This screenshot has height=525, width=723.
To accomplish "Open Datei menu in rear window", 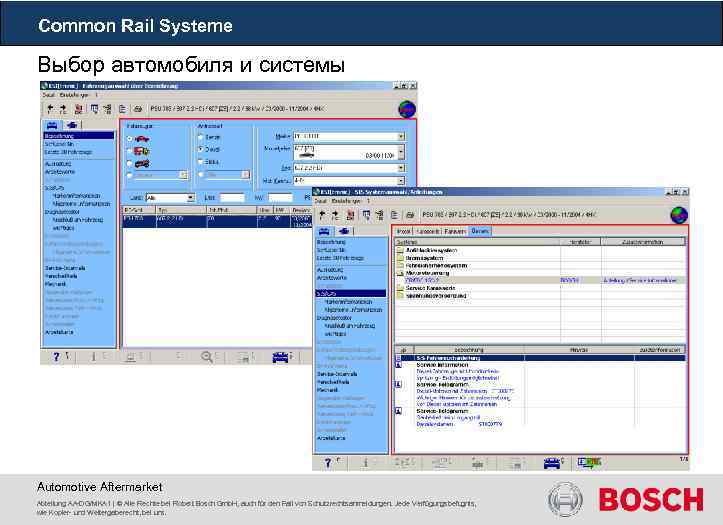I will tap(49, 95).
